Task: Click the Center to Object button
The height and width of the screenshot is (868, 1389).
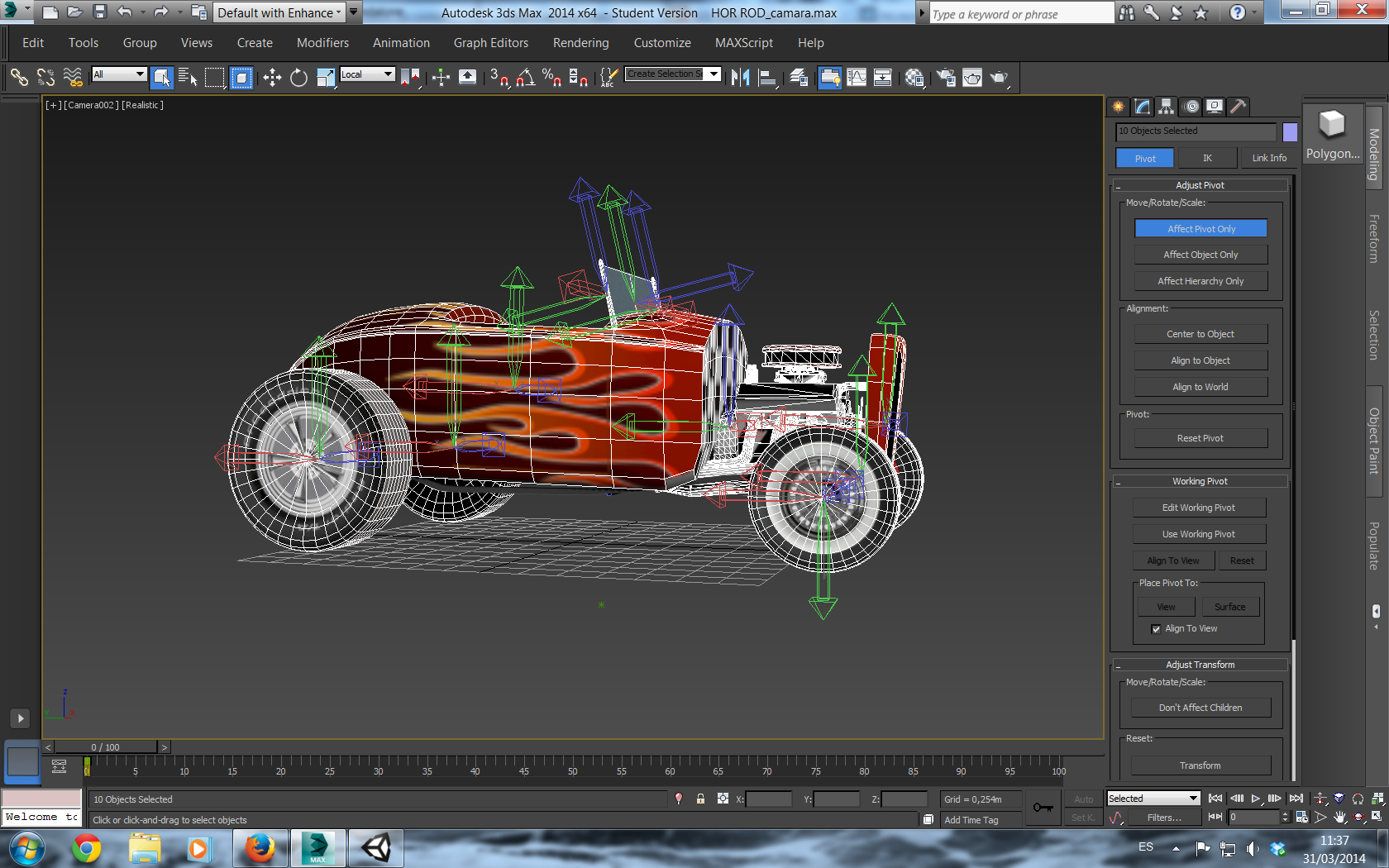Action: pyautogui.click(x=1200, y=334)
